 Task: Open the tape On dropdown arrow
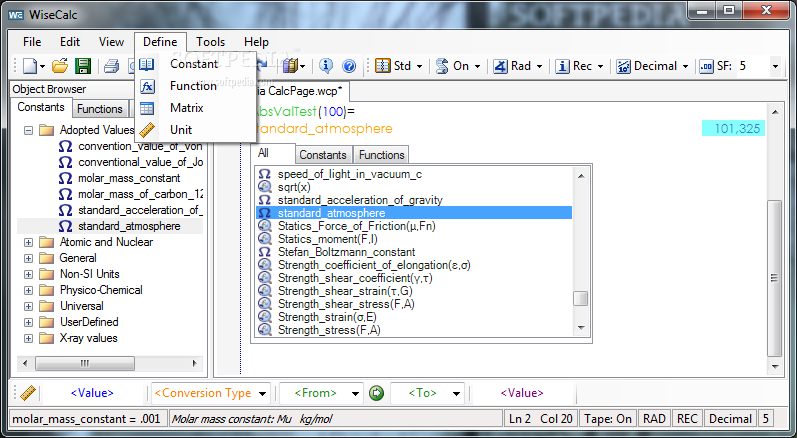[x=477, y=67]
